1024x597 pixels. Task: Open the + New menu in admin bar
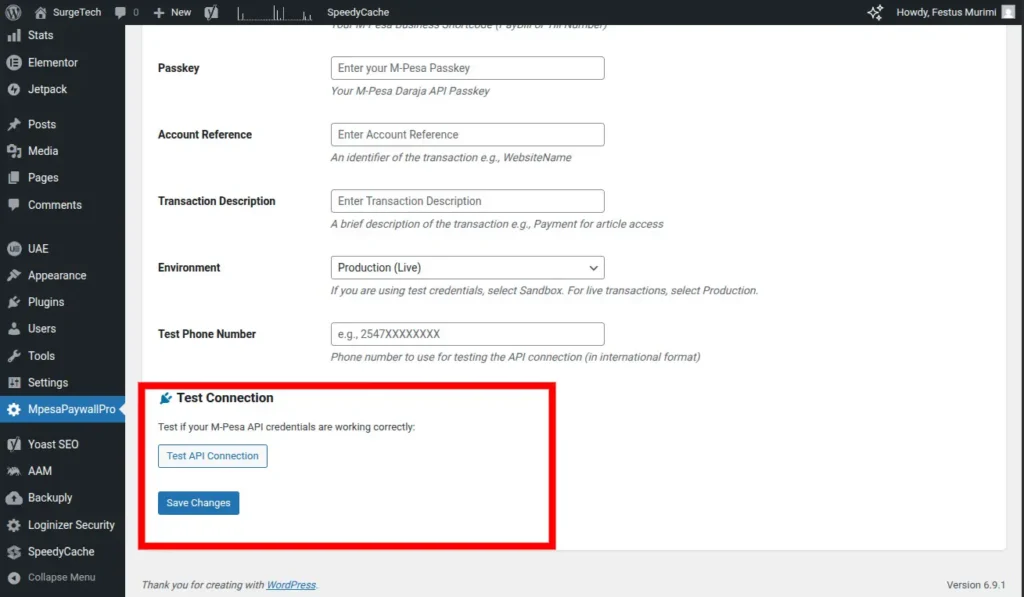coord(172,12)
